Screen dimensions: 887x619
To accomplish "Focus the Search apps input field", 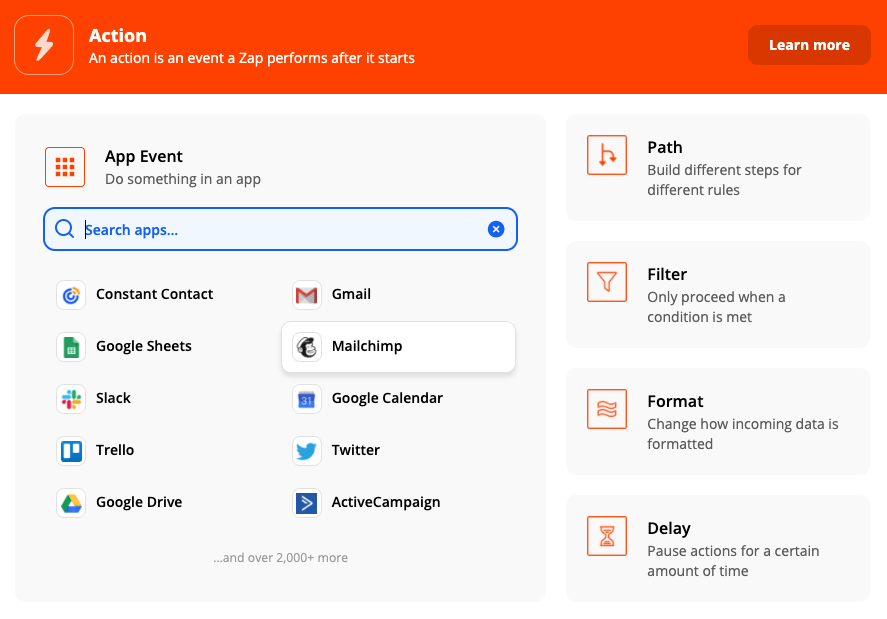I will (281, 229).
